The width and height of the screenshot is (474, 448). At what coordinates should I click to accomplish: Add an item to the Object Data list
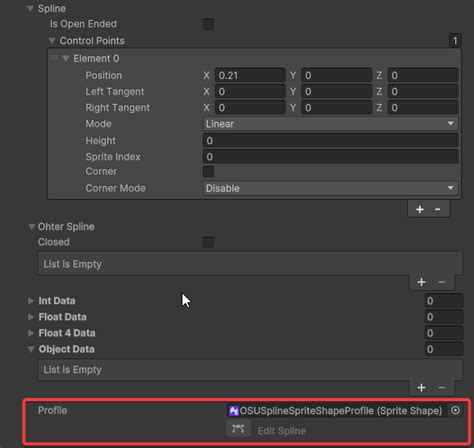[421, 387]
